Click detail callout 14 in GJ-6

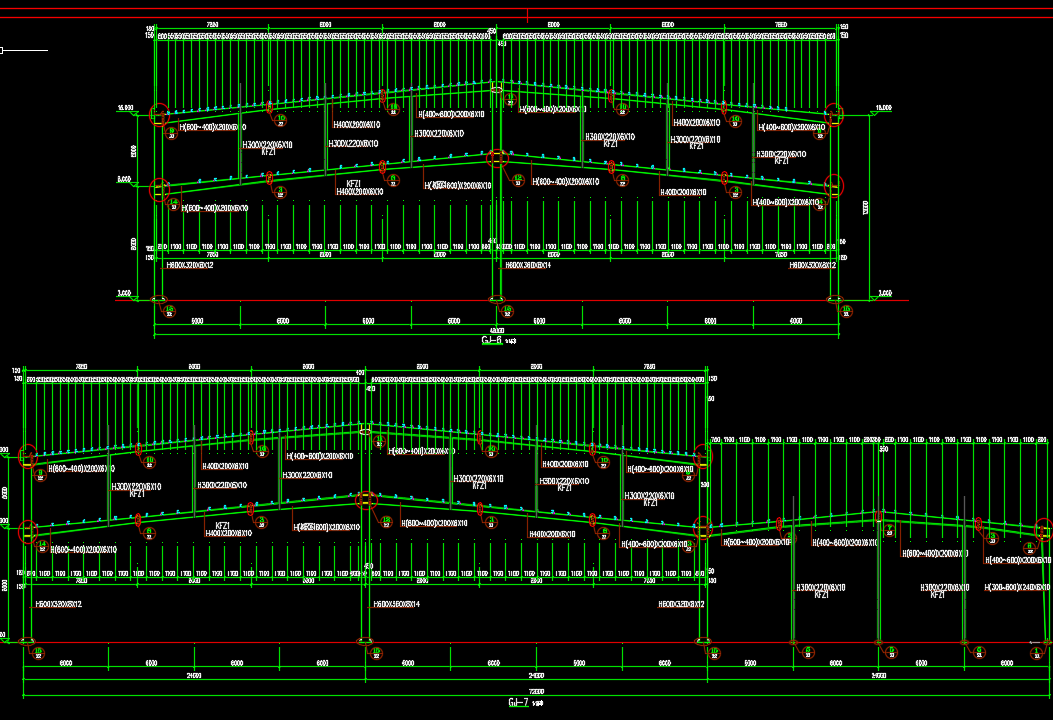coord(174,204)
